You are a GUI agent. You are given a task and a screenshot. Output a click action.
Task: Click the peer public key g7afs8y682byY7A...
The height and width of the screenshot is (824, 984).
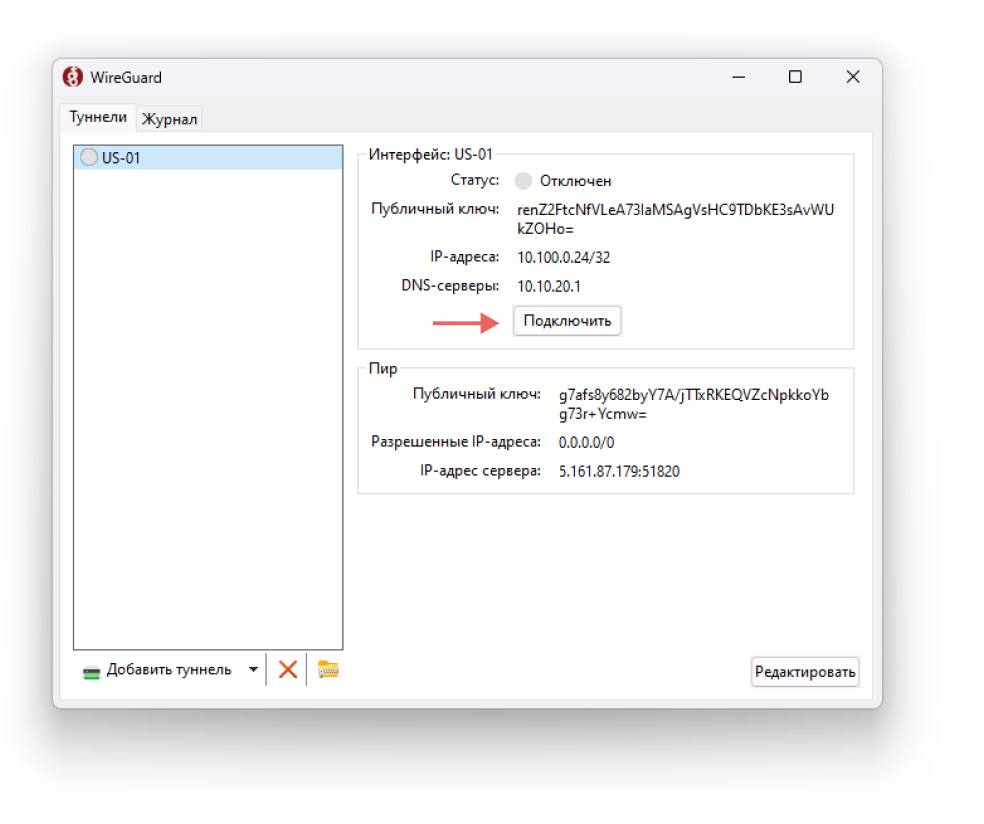coord(693,404)
